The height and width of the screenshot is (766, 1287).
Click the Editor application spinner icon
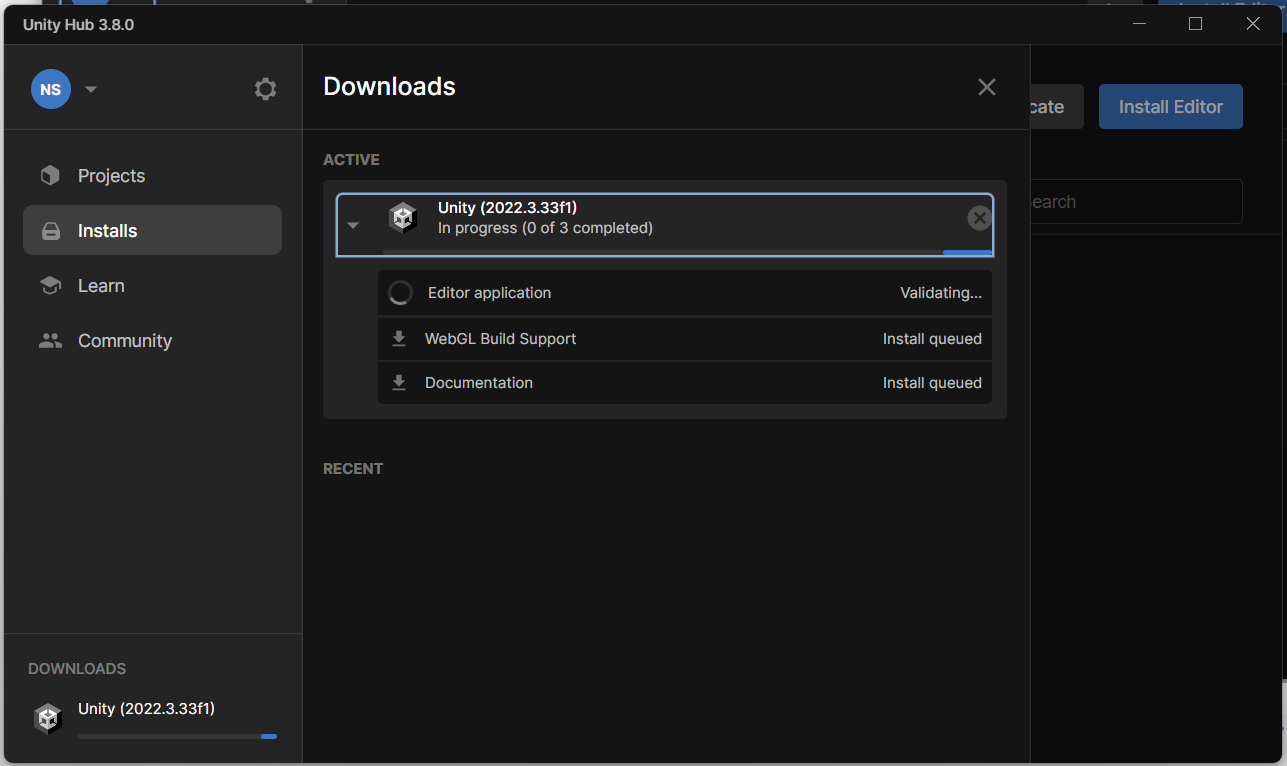(400, 293)
